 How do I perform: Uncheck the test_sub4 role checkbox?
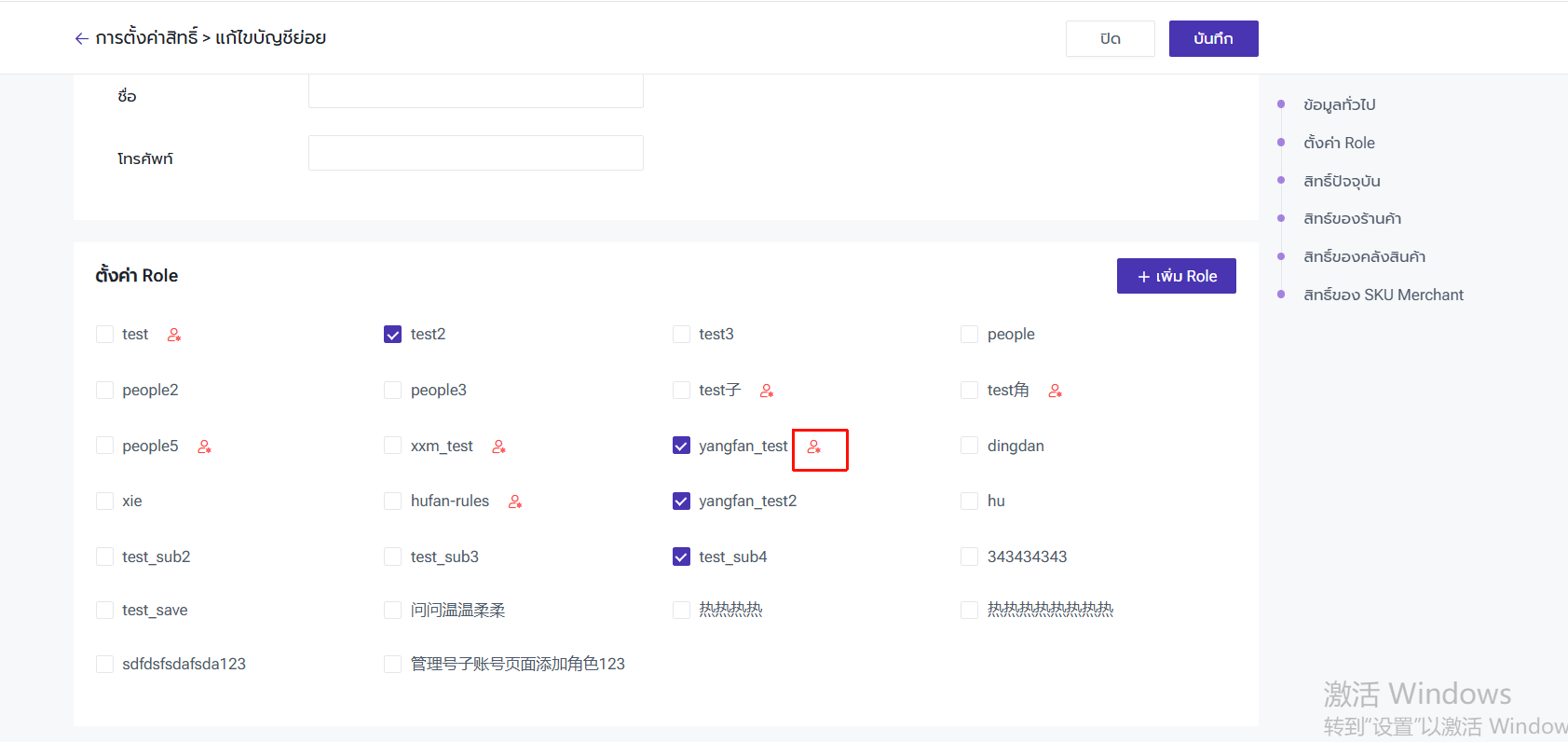click(x=681, y=556)
